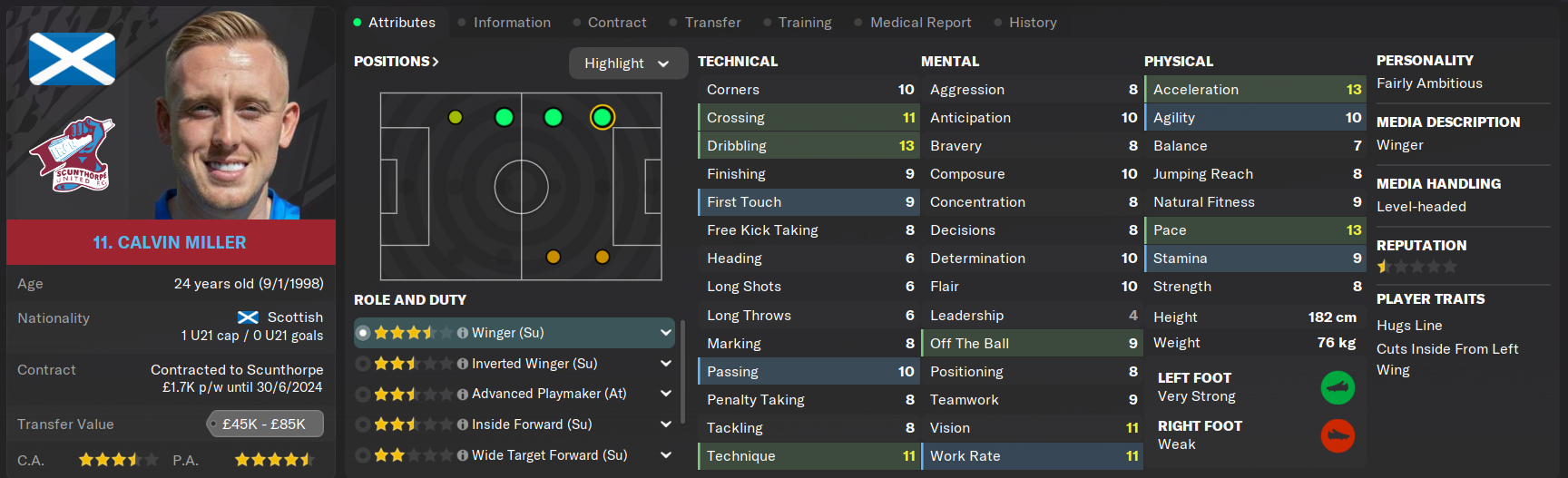Click the Positions header link

(397, 62)
